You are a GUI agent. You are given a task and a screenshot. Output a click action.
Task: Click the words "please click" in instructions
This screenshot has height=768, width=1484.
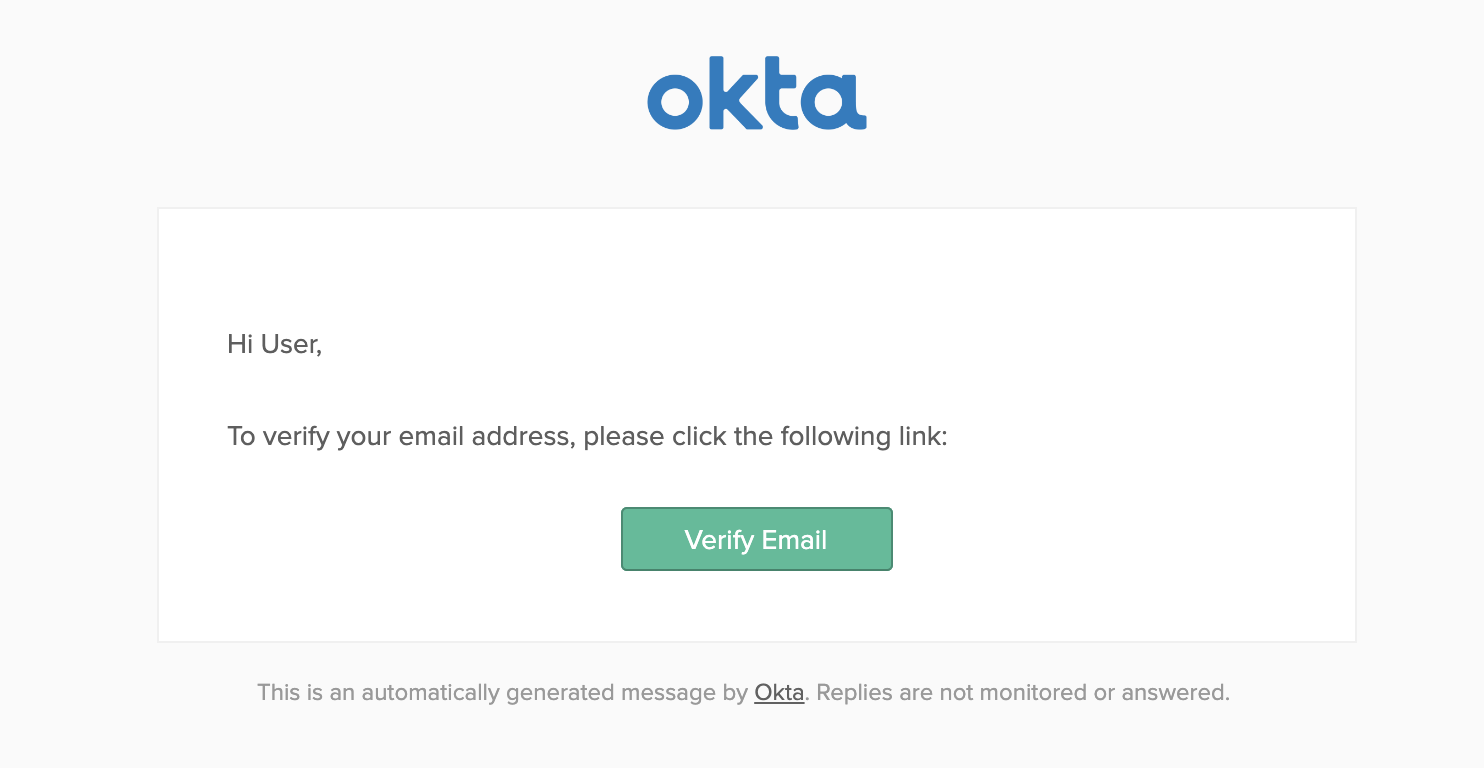655,437
